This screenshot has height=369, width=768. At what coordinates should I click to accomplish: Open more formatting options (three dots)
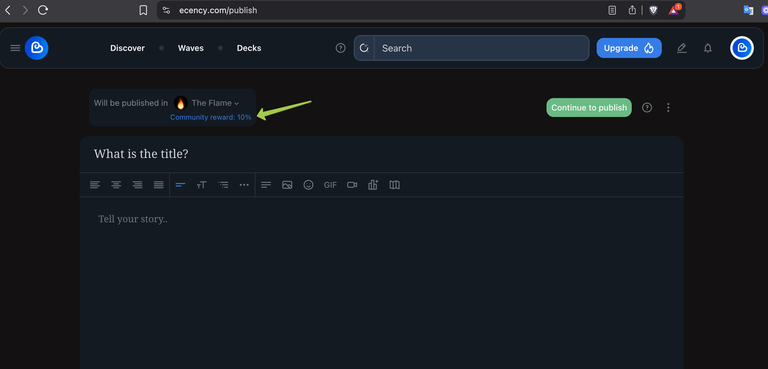pyautogui.click(x=244, y=185)
